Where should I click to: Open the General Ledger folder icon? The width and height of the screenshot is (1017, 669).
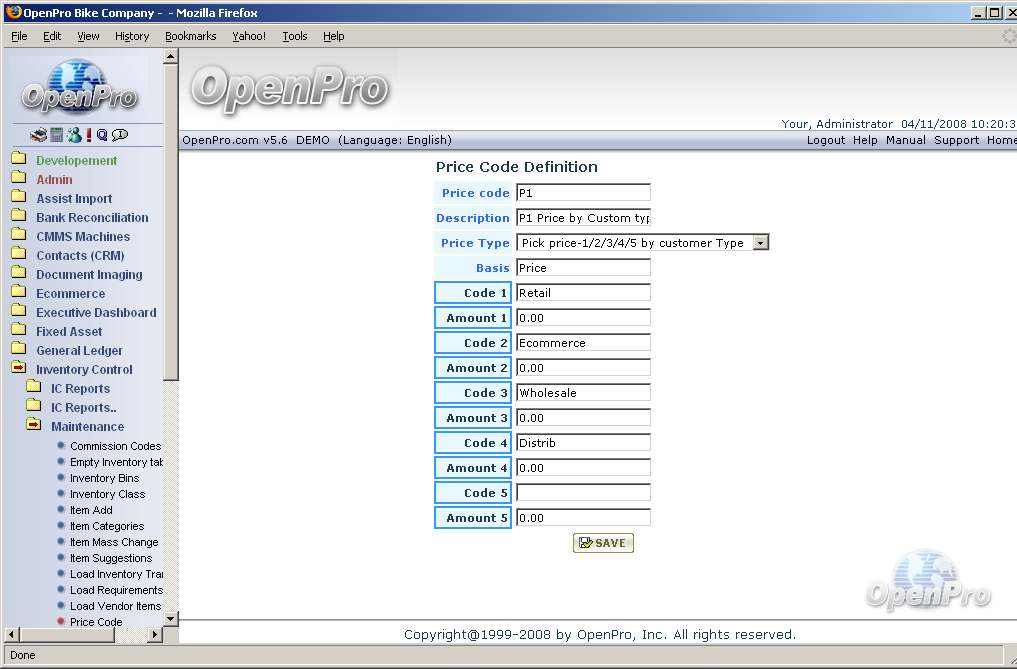click(19, 350)
